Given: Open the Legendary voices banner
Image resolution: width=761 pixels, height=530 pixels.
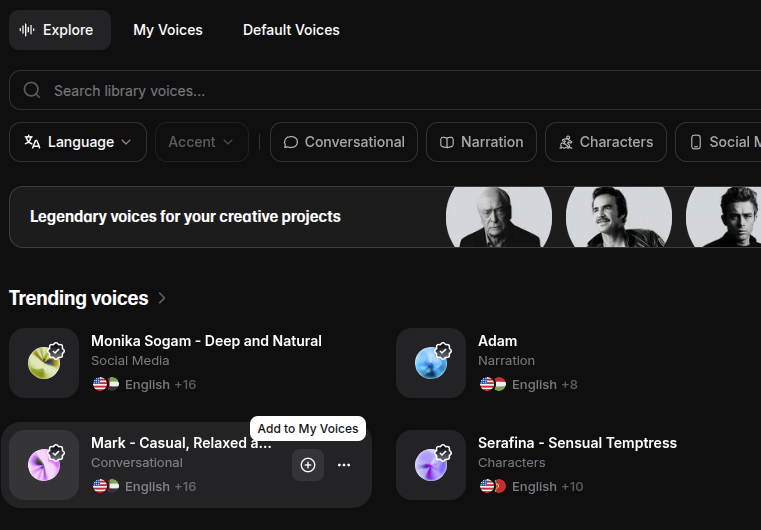Looking at the screenshot, I should [x=185, y=216].
